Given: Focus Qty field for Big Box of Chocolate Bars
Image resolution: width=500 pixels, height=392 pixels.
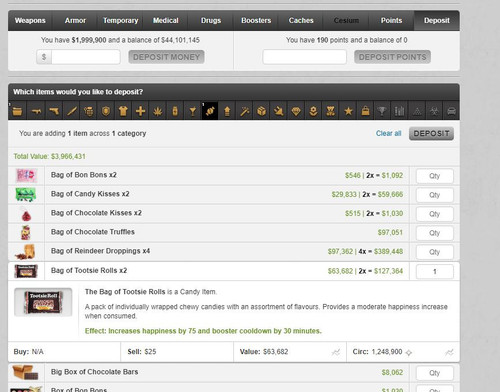Looking at the screenshot, I should pos(435,373).
